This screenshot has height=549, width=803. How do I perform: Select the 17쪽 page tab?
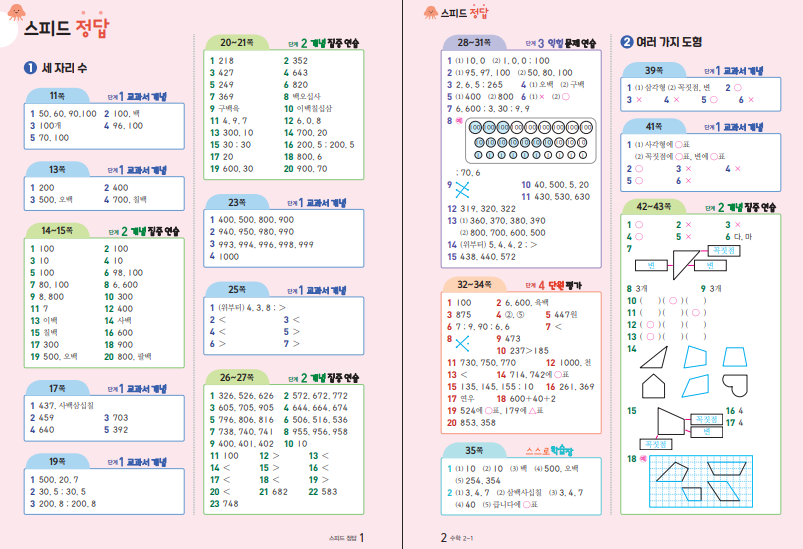point(57,388)
